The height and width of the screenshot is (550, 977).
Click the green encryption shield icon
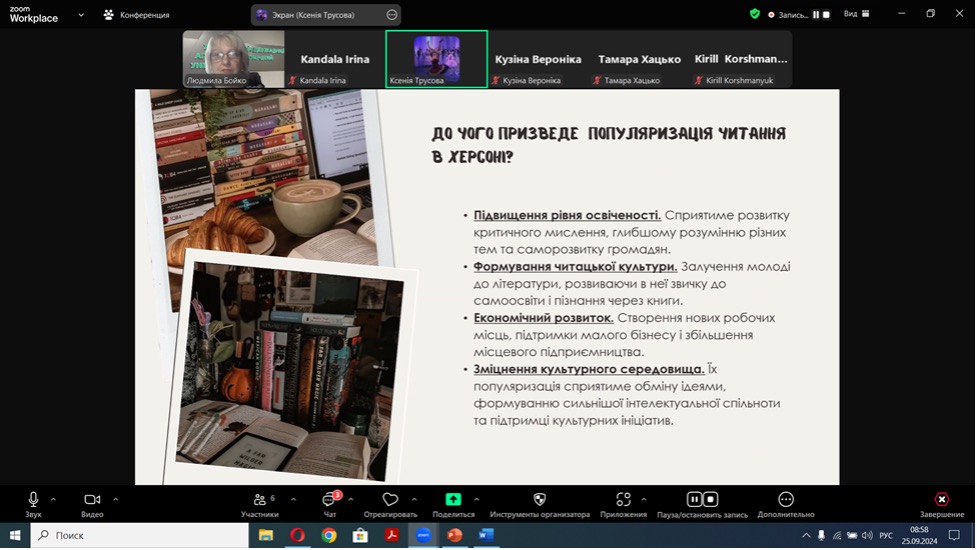(755, 14)
